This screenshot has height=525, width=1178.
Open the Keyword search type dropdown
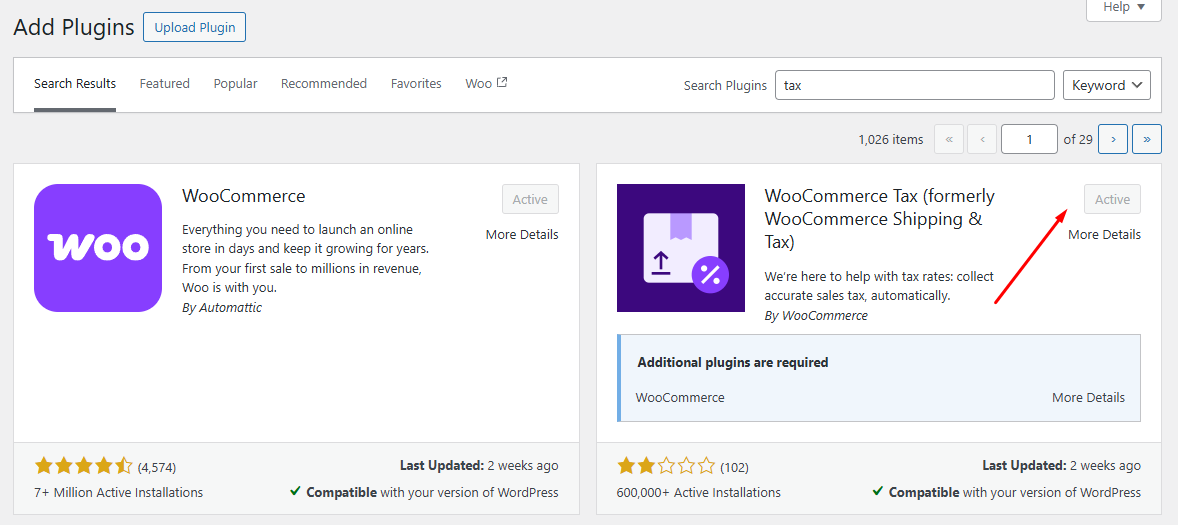[1107, 85]
